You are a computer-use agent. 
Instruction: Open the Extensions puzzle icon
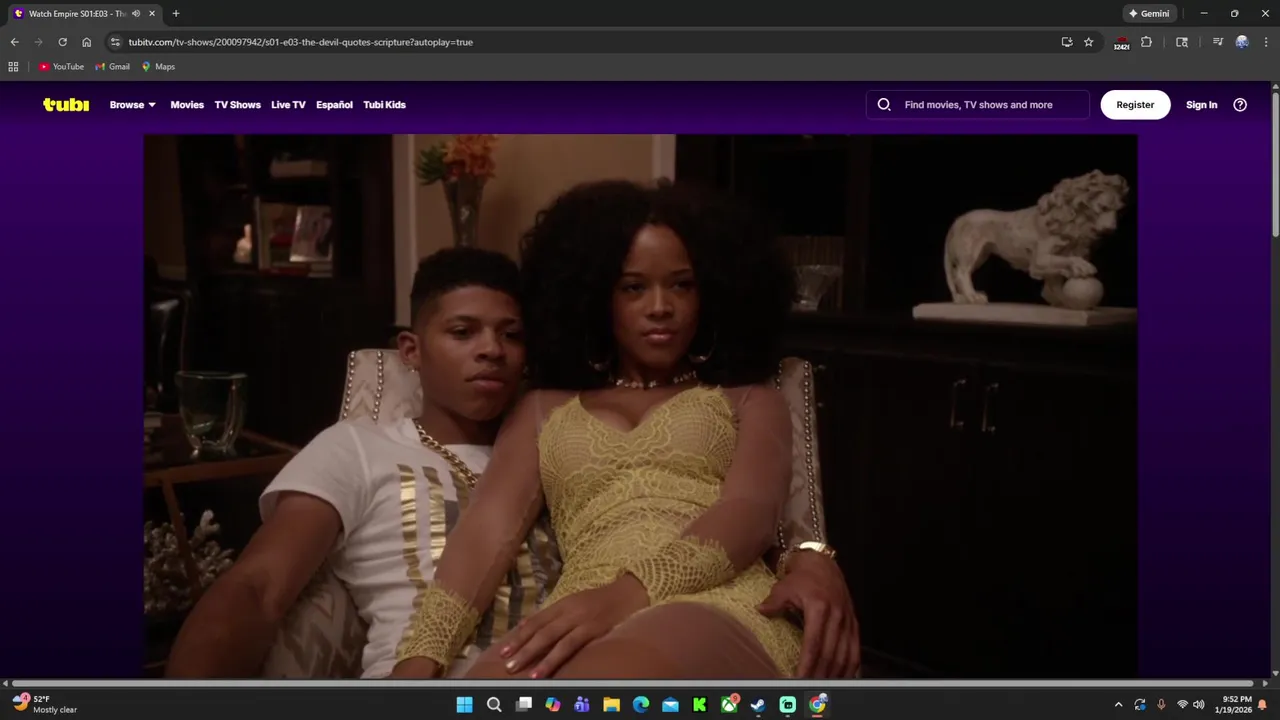click(1147, 42)
